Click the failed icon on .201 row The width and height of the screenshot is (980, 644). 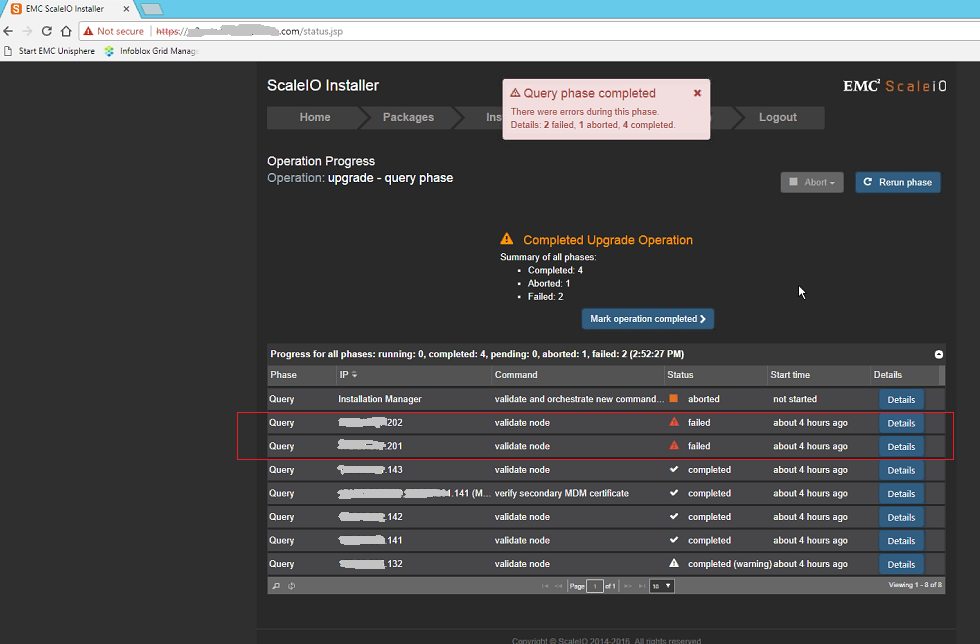[x=674, y=445]
